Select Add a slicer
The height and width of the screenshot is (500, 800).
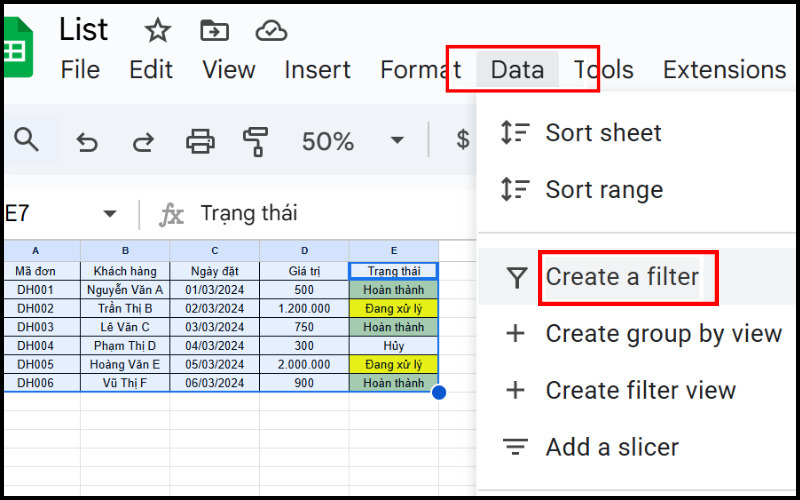coord(612,447)
